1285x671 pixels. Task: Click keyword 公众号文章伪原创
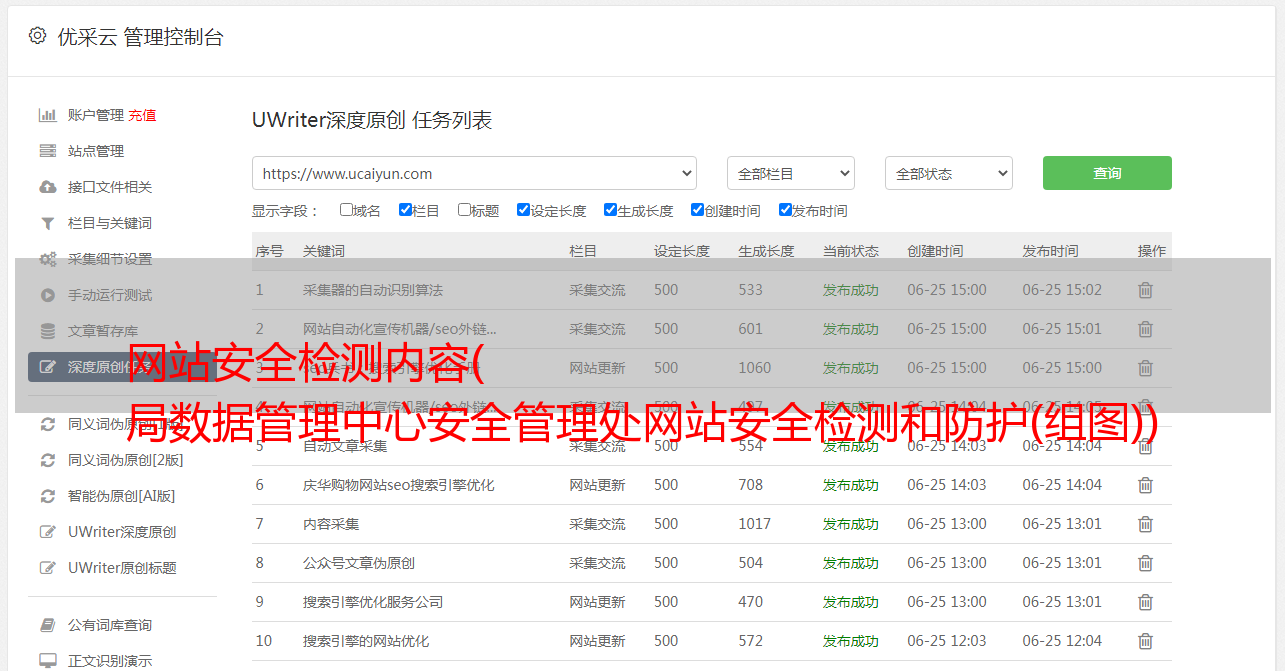click(x=359, y=563)
